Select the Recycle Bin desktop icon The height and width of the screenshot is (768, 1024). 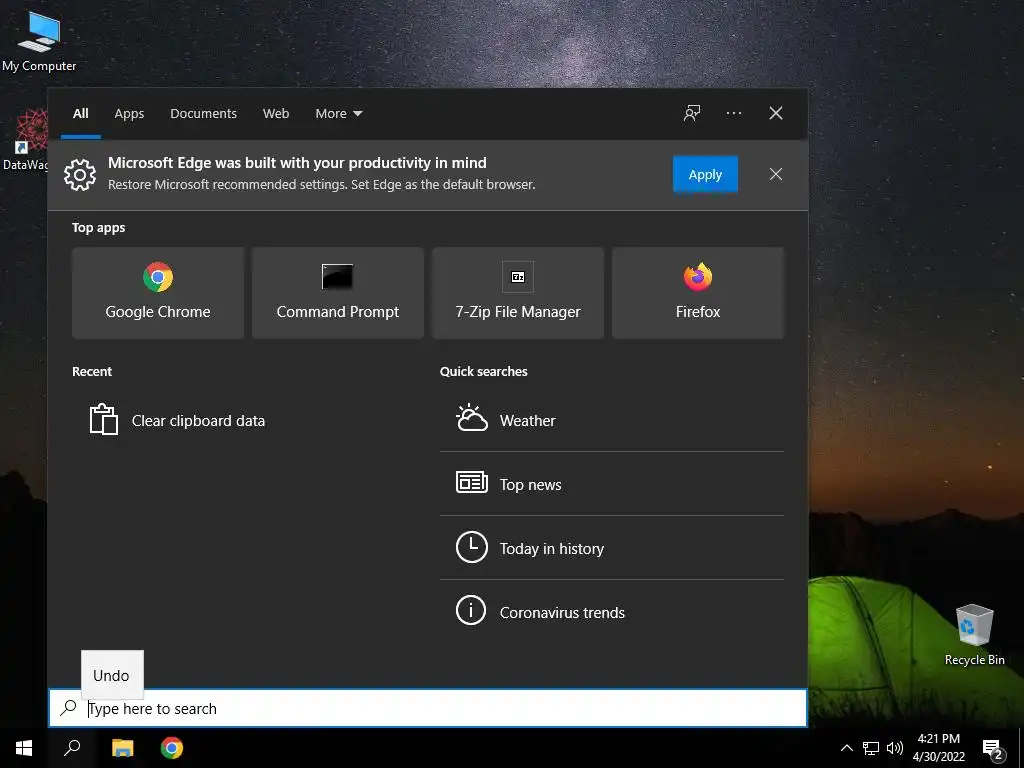pos(974,635)
